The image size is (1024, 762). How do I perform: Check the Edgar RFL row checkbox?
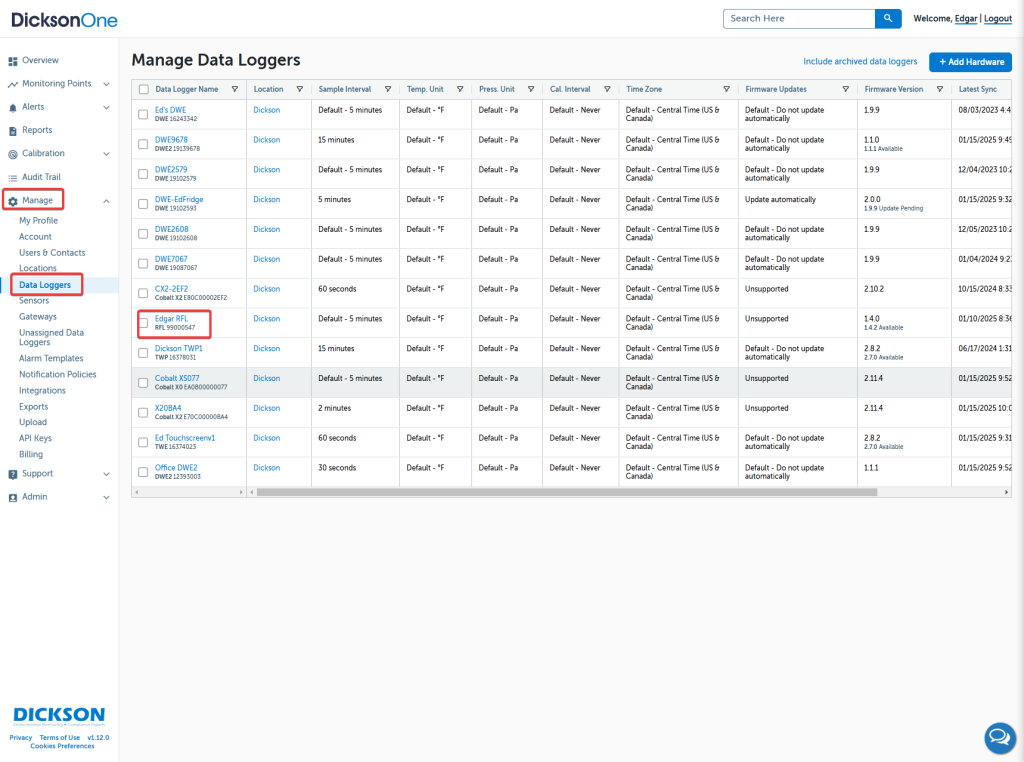pos(143,323)
